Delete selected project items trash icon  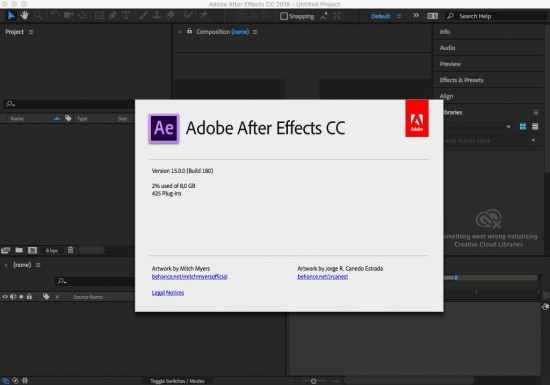(x=70, y=250)
